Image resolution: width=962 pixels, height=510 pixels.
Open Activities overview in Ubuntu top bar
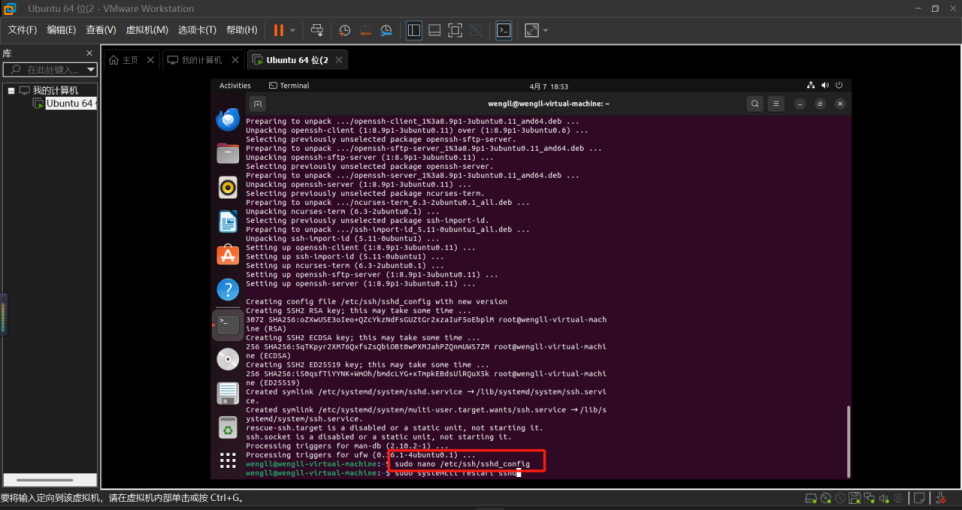click(235, 86)
